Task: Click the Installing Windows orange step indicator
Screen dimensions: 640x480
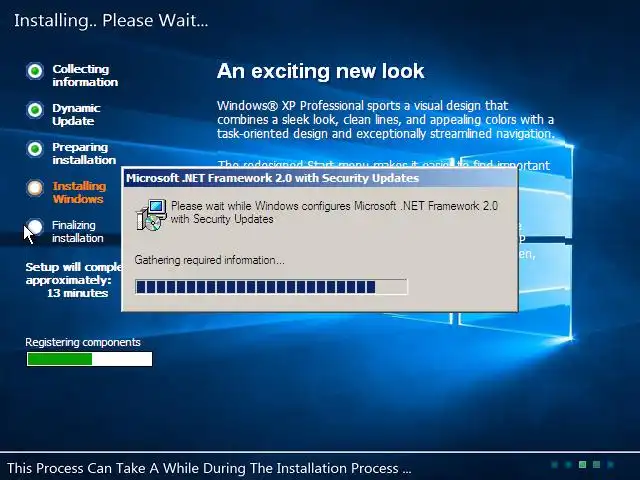Action: (x=35, y=188)
